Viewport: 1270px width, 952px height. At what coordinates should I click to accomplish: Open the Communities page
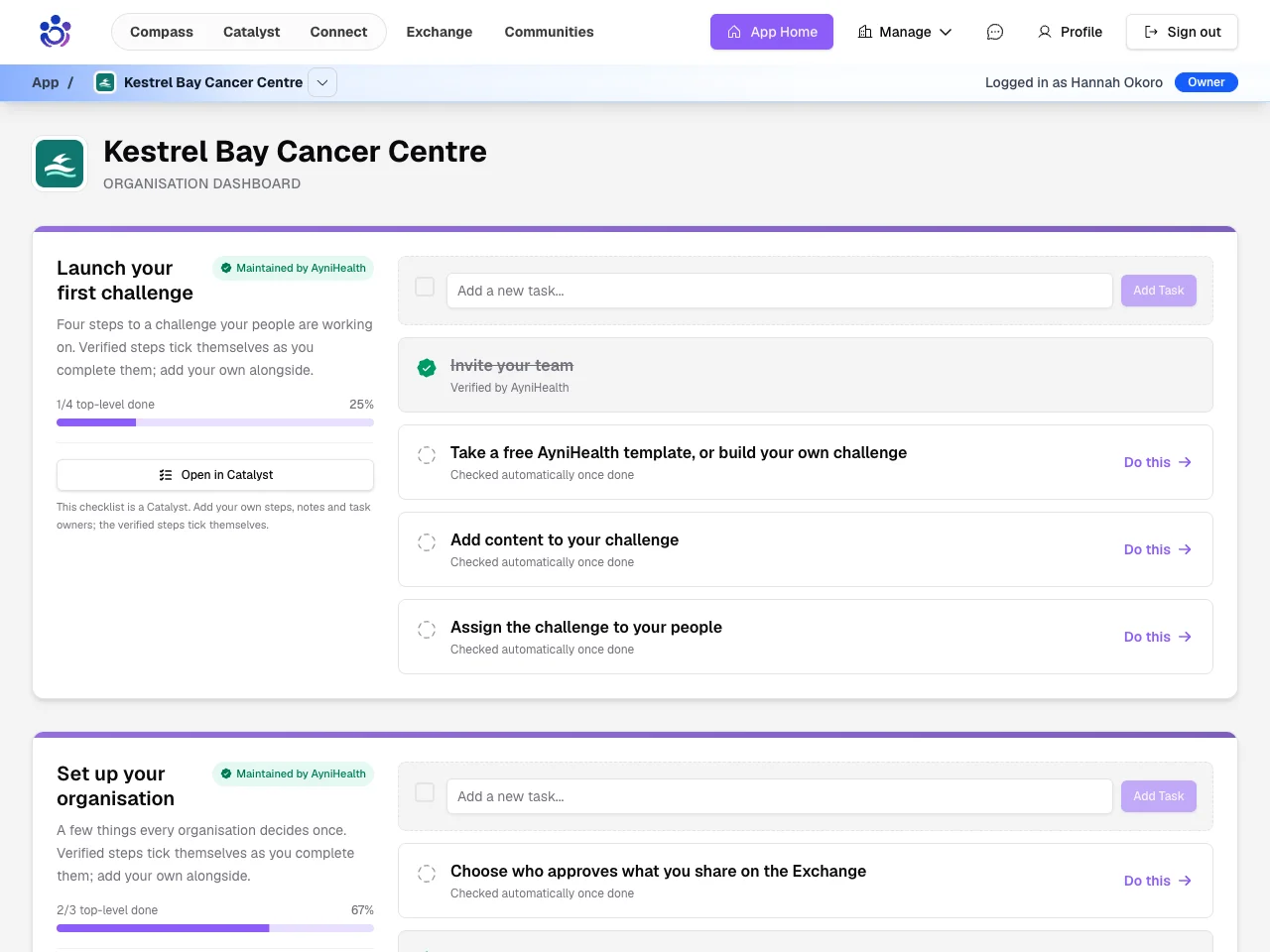pos(549,32)
